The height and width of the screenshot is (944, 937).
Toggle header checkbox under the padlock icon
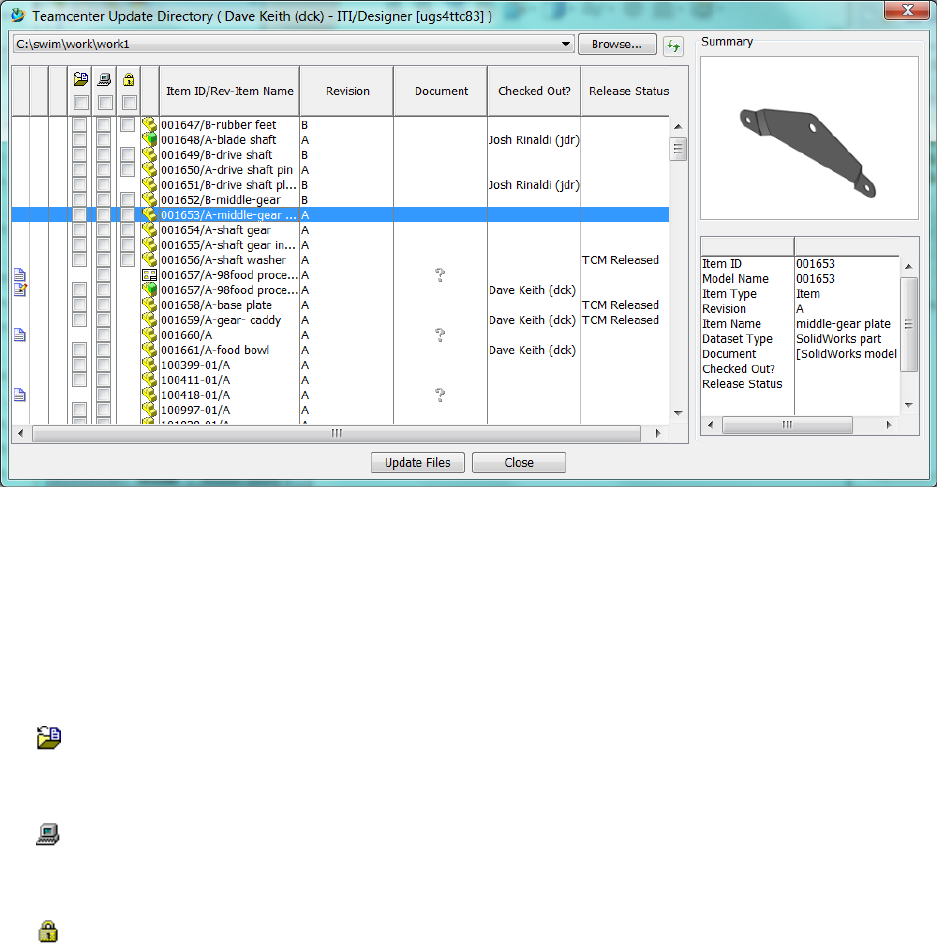(129, 102)
